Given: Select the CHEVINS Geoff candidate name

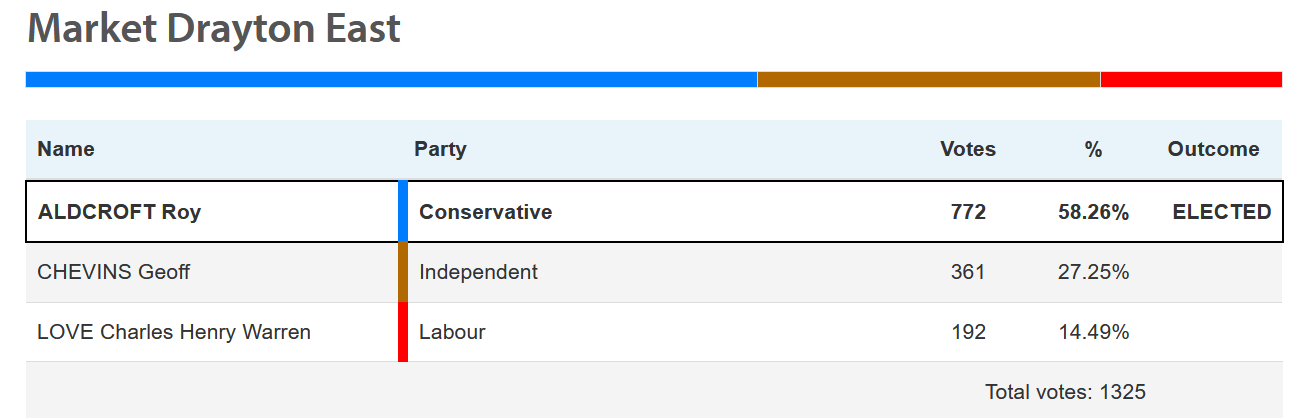Looking at the screenshot, I should tap(113, 272).
